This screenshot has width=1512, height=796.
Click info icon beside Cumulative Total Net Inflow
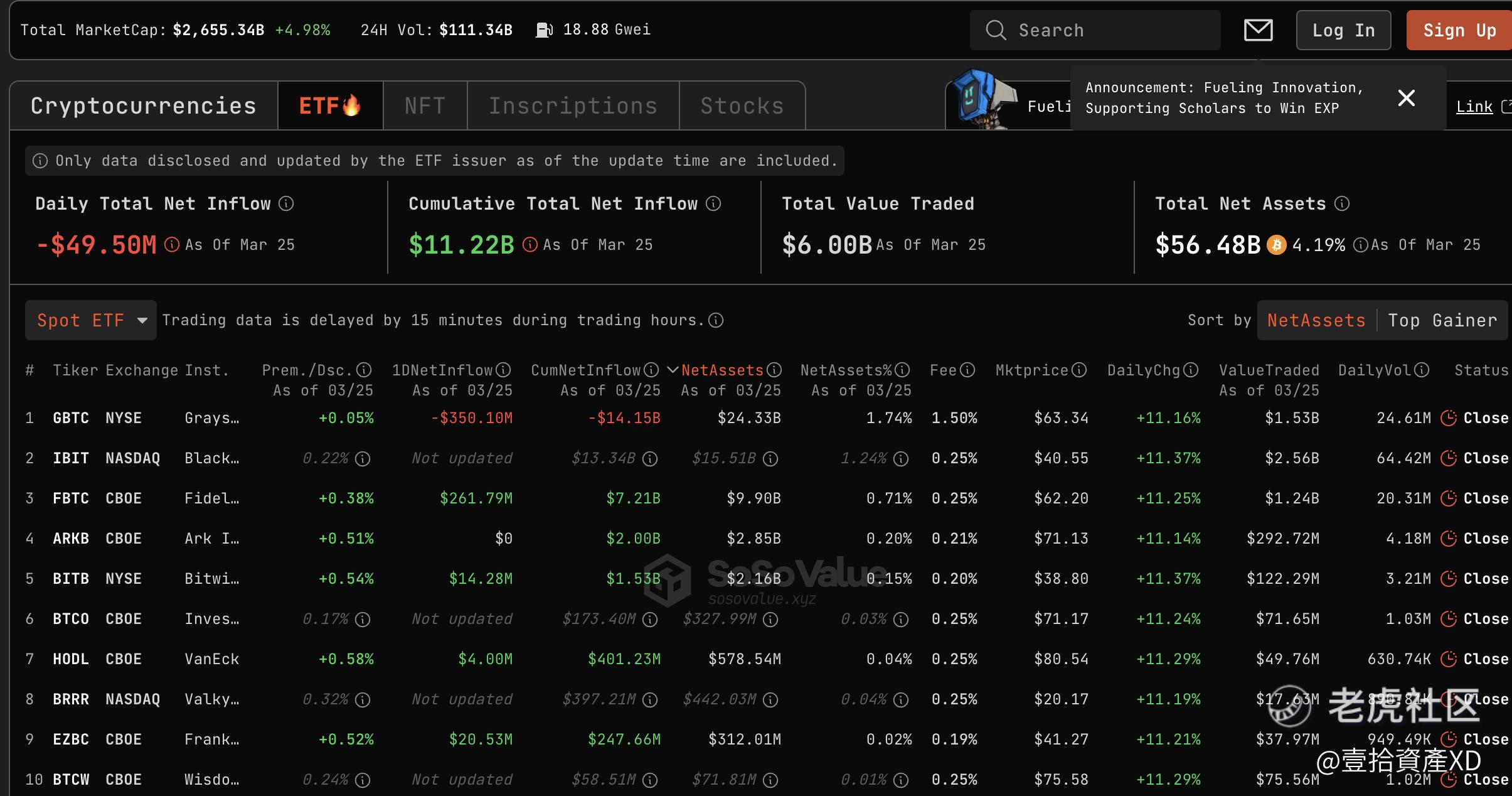pos(713,203)
